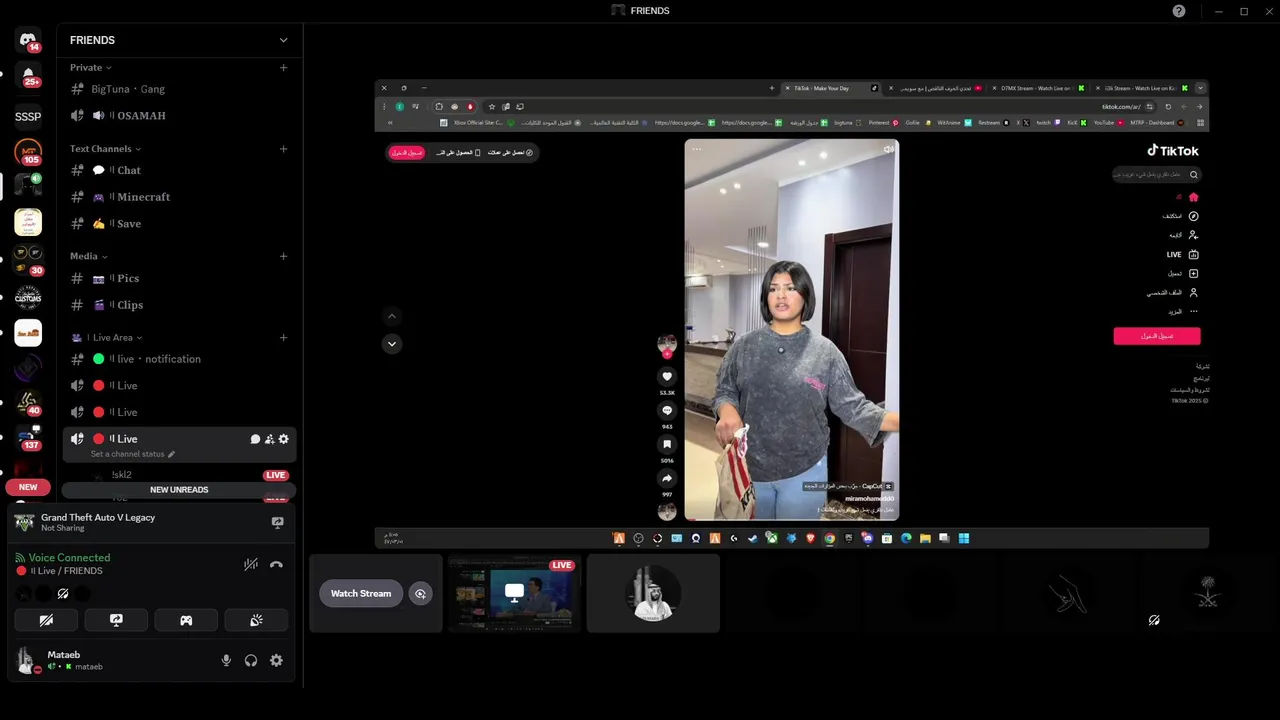Click the add-stream icon beside Watch Stream
Image resolution: width=1280 pixels, height=720 pixels.
click(420, 594)
